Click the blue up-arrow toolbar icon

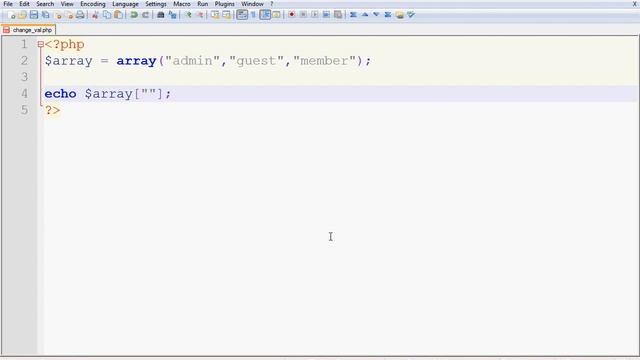coord(365,15)
